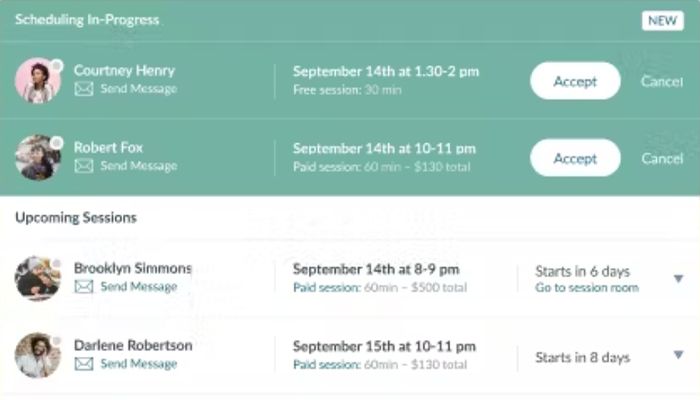Click Darlene Robertson's profile photo
The height and width of the screenshot is (400, 700).
38,355
